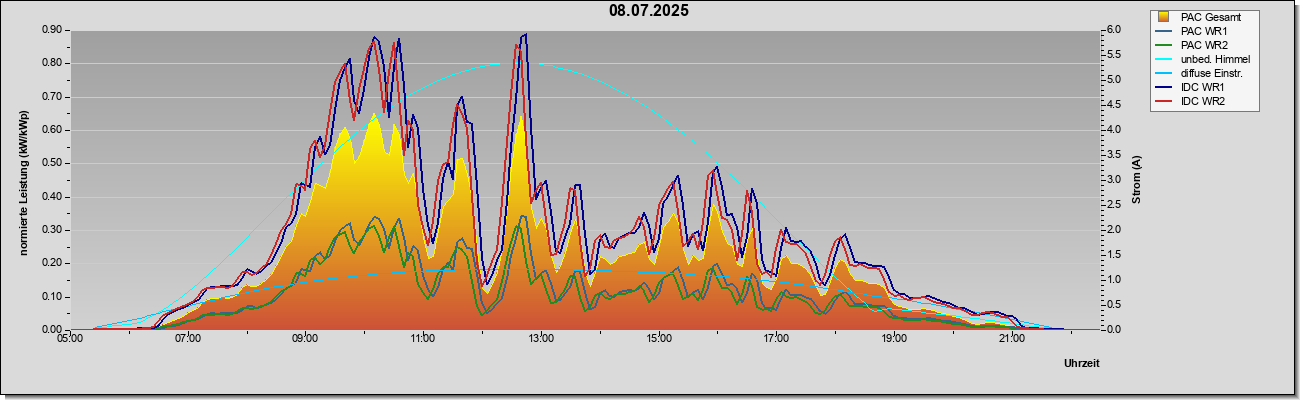Click the 'Strom (A)' axis title
This screenshot has height=400, width=1300.
(x=1137, y=180)
